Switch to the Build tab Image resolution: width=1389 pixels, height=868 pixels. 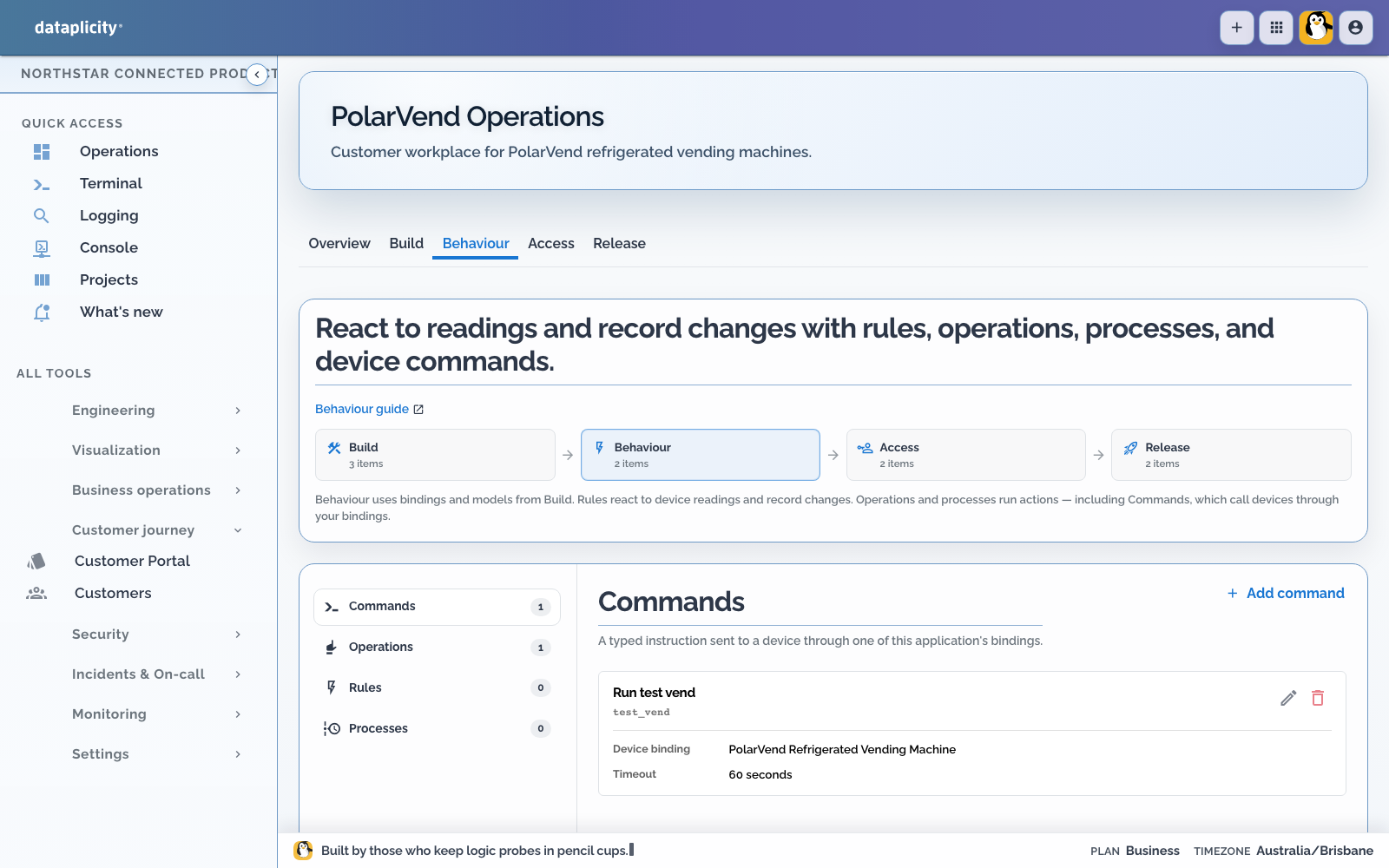tap(406, 244)
